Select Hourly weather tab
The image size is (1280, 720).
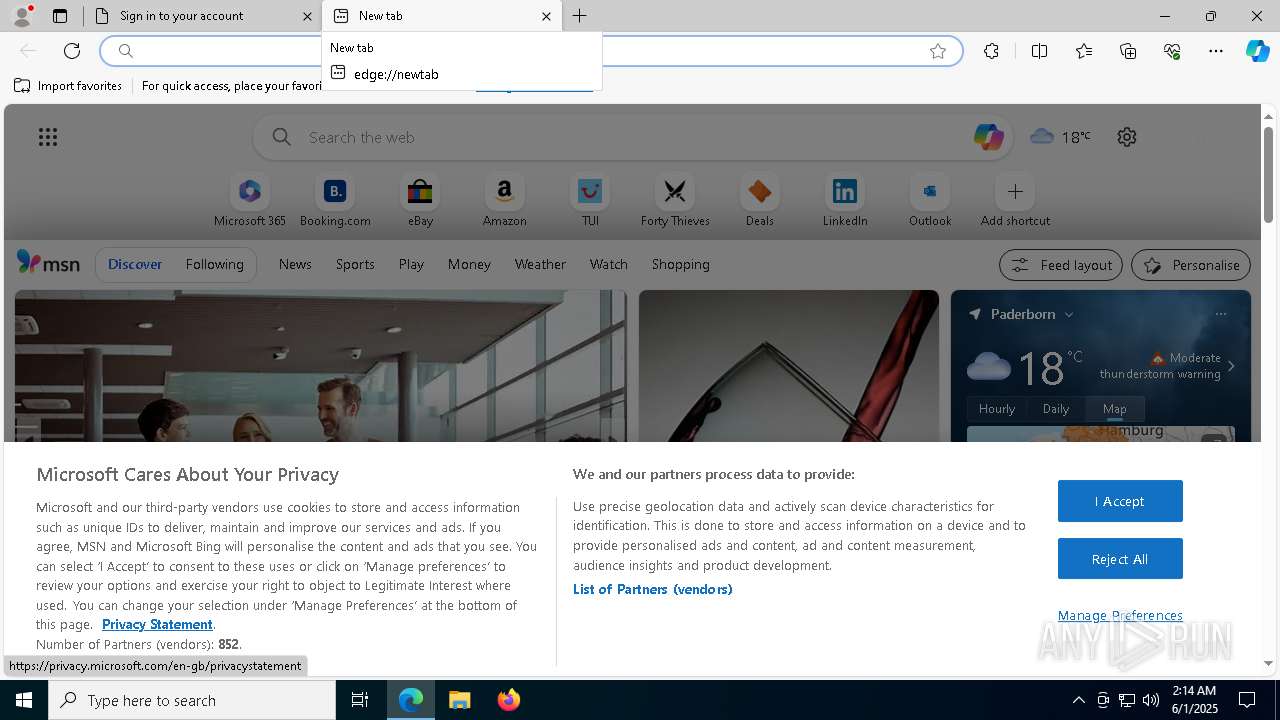point(997,409)
